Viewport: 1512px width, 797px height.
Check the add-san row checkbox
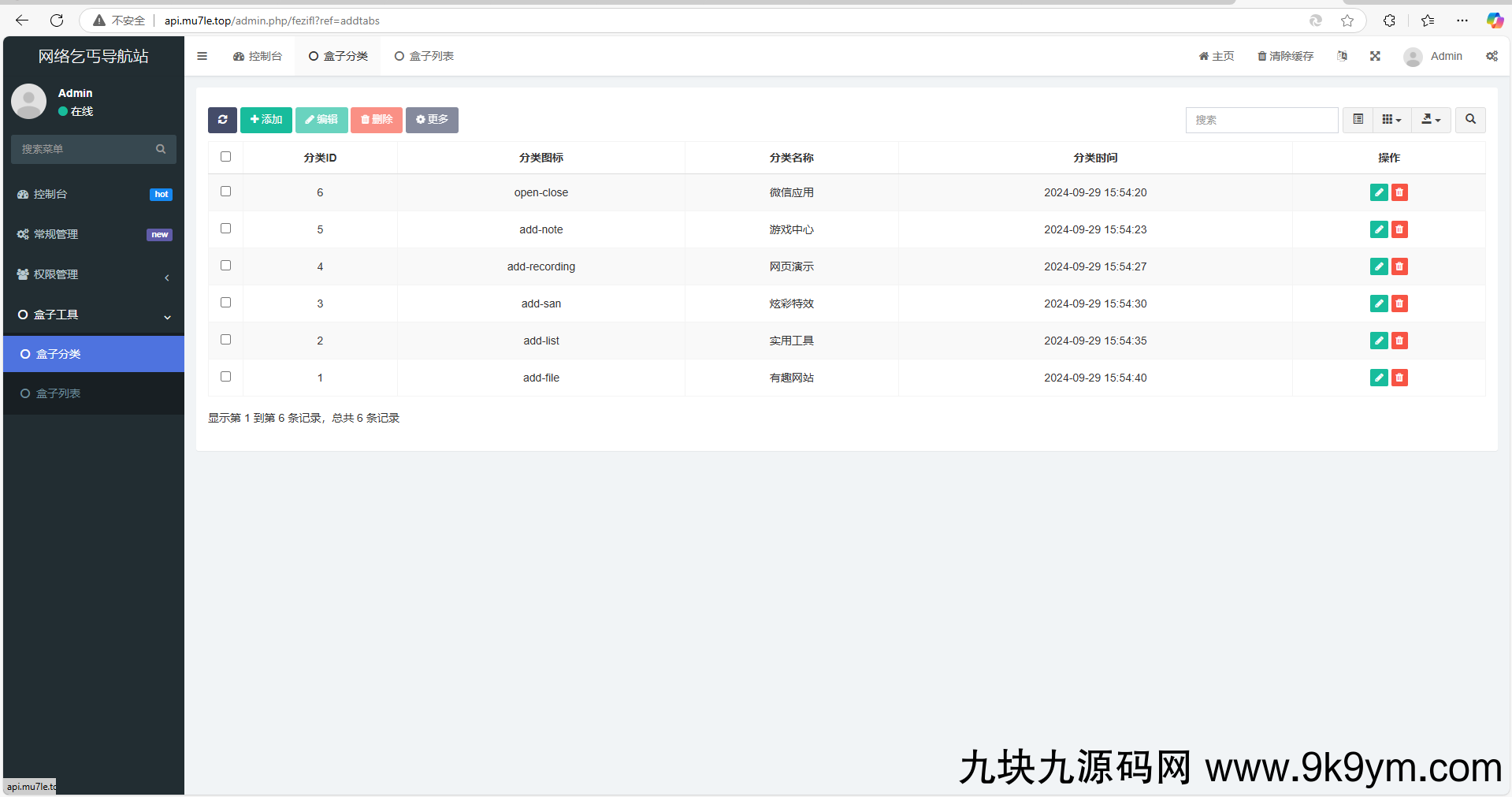[225, 303]
